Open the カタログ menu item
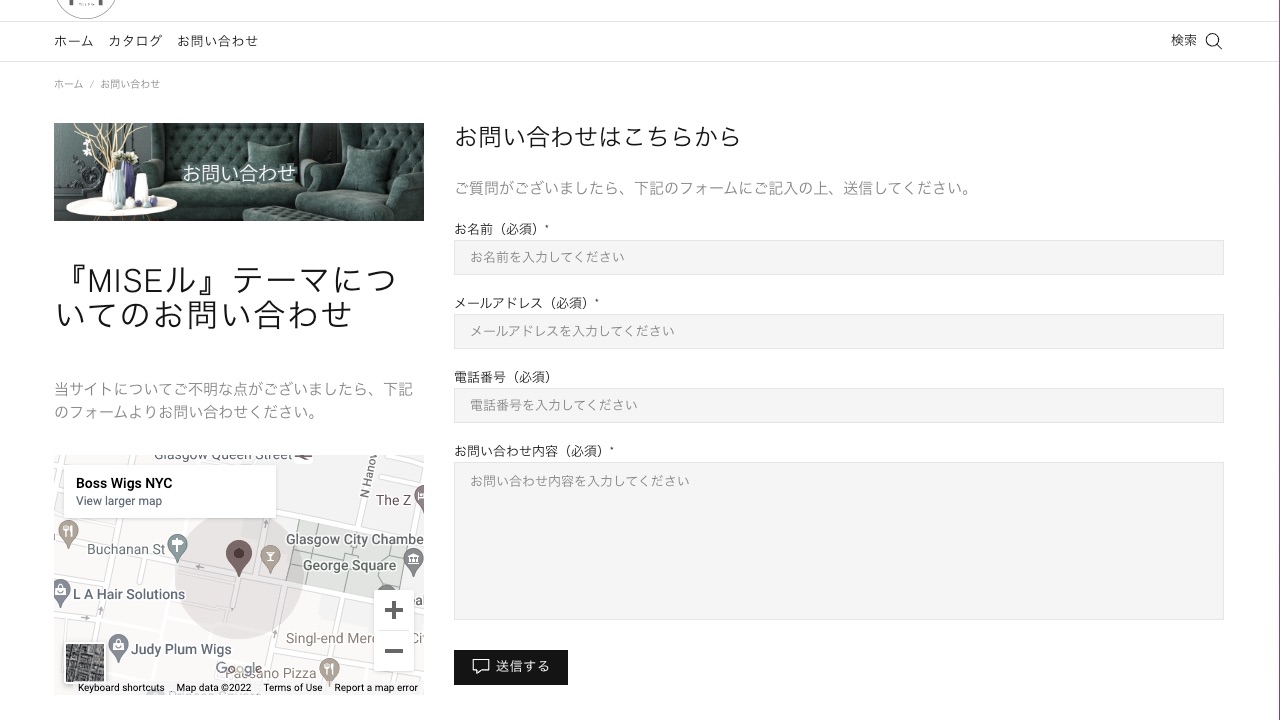Image resolution: width=1280 pixels, height=720 pixels. coord(135,41)
